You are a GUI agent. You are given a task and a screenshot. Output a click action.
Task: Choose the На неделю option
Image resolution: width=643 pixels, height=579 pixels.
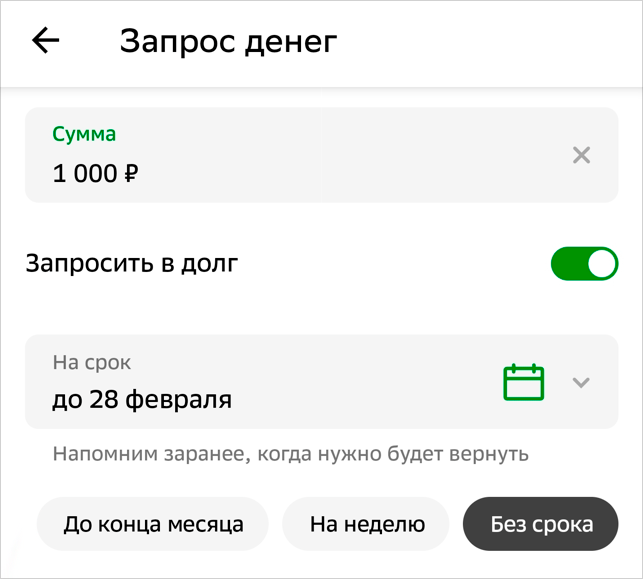pos(367,524)
